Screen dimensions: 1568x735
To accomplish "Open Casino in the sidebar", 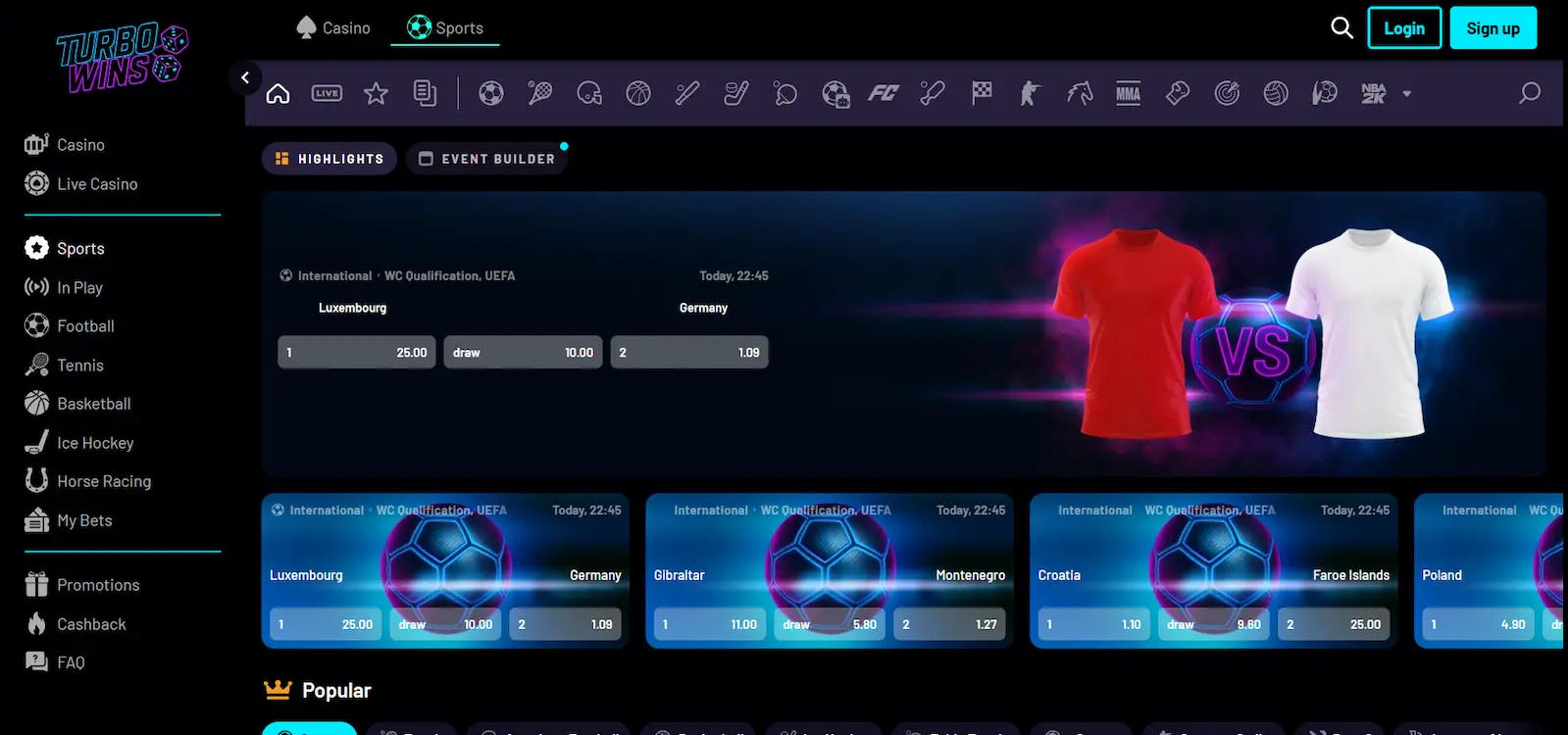I will [65, 145].
